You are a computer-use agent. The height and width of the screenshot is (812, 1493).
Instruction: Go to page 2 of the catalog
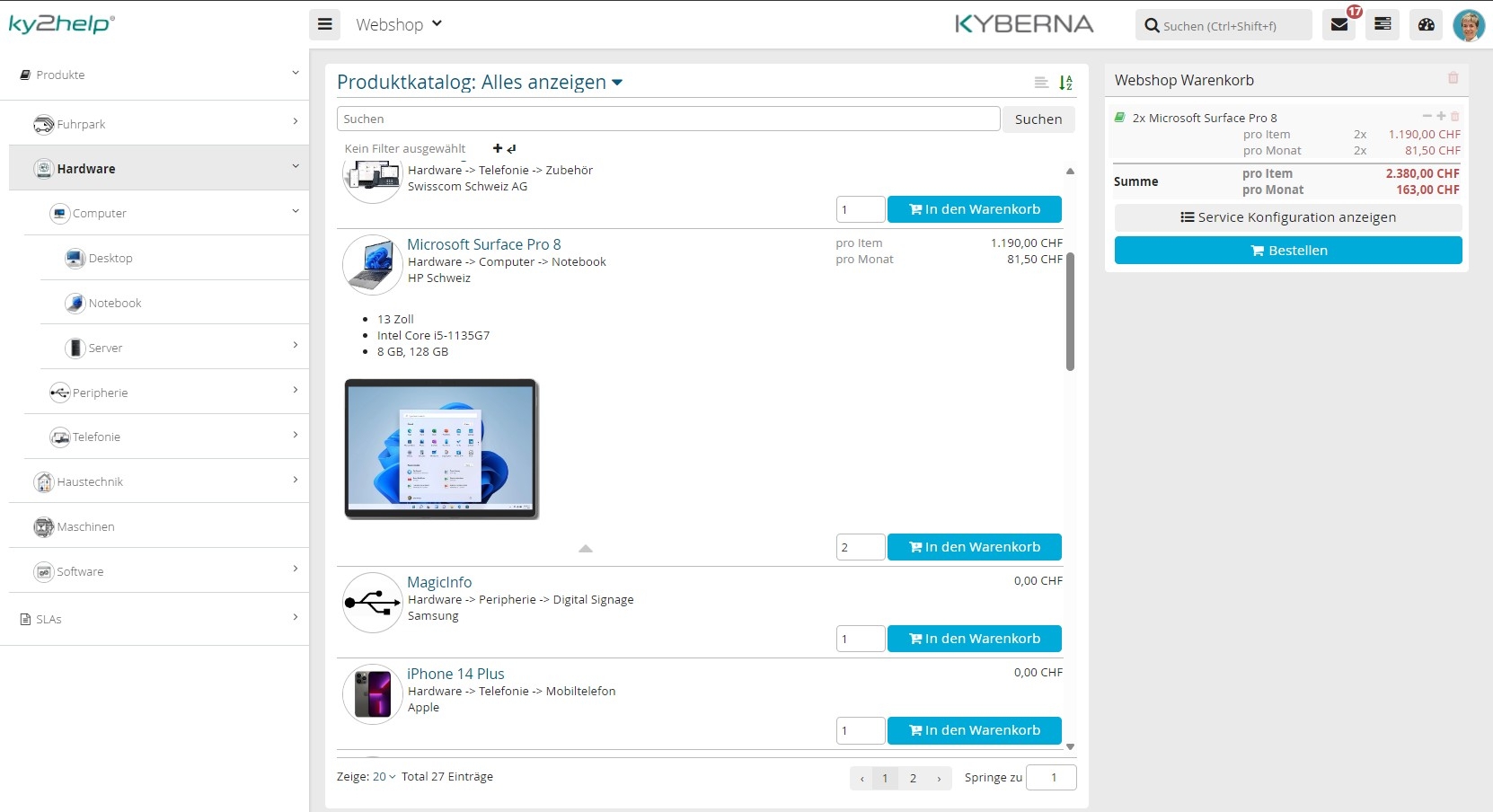(913, 778)
